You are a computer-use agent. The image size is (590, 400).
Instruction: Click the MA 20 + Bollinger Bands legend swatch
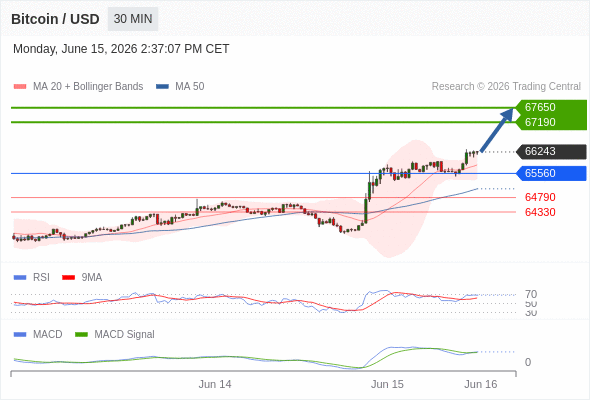(x=20, y=87)
